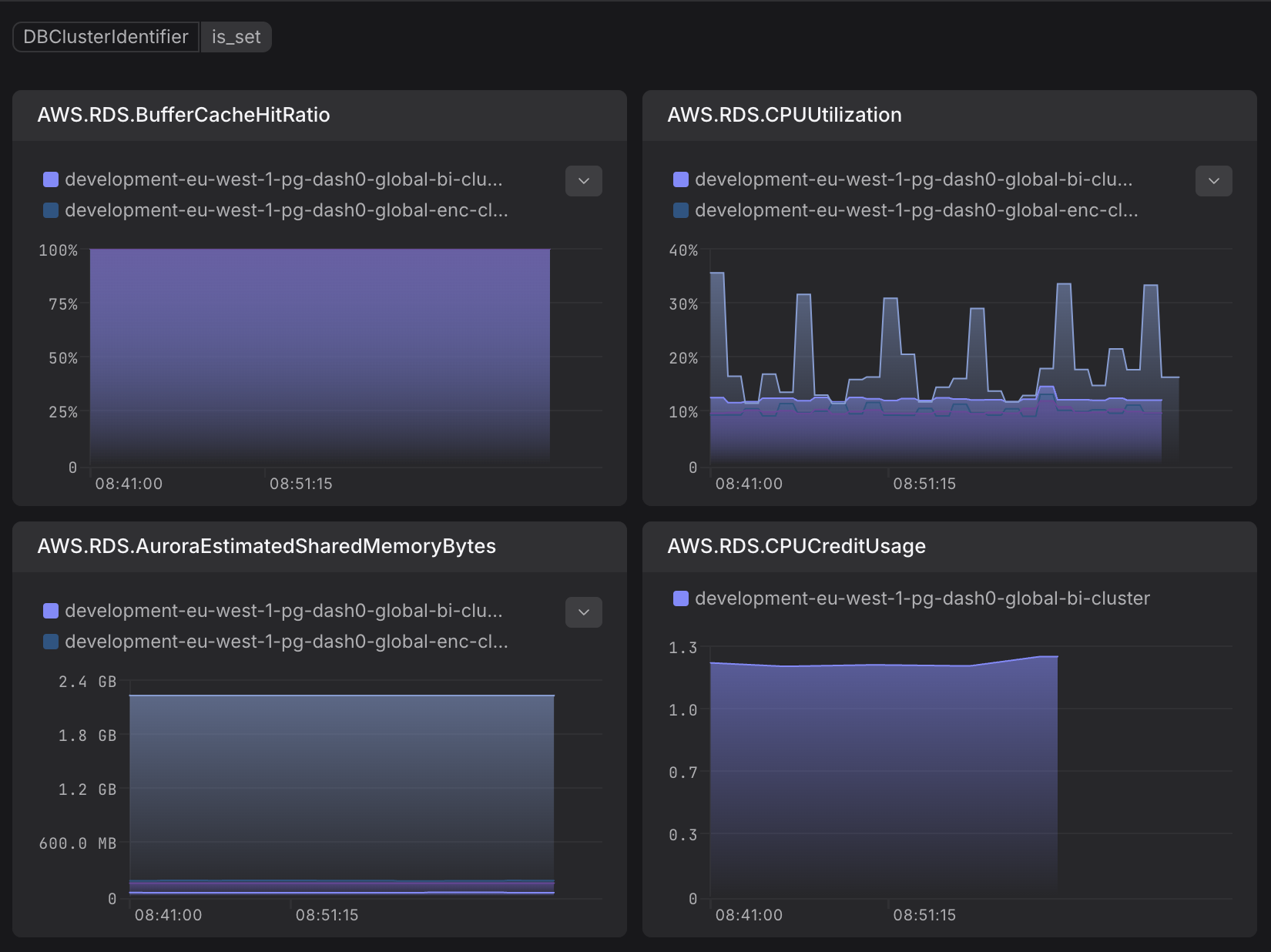Click blue enc-cl swatch in BufferCacheHitRatio legend
The image size is (1271, 952).
[51, 210]
